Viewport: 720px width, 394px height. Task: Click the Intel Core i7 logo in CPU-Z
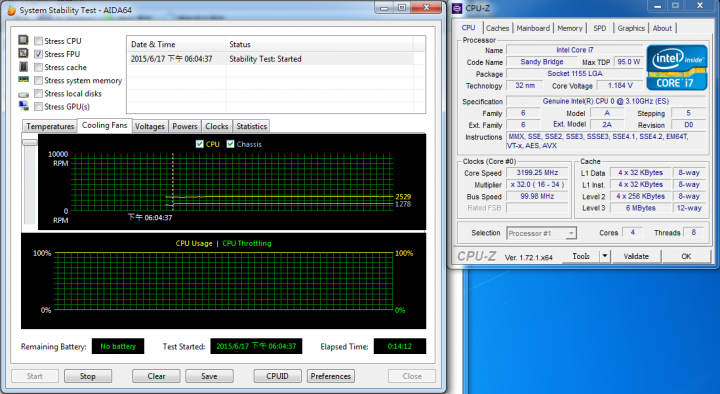(677, 67)
